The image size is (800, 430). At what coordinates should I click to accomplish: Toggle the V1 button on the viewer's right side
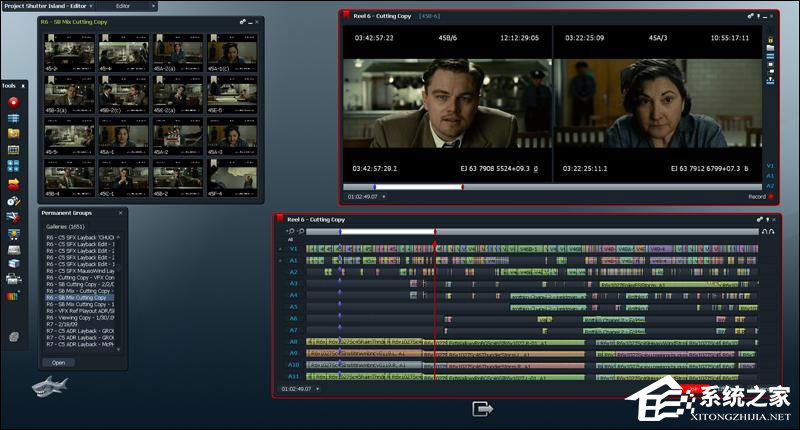(x=770, y=166)
